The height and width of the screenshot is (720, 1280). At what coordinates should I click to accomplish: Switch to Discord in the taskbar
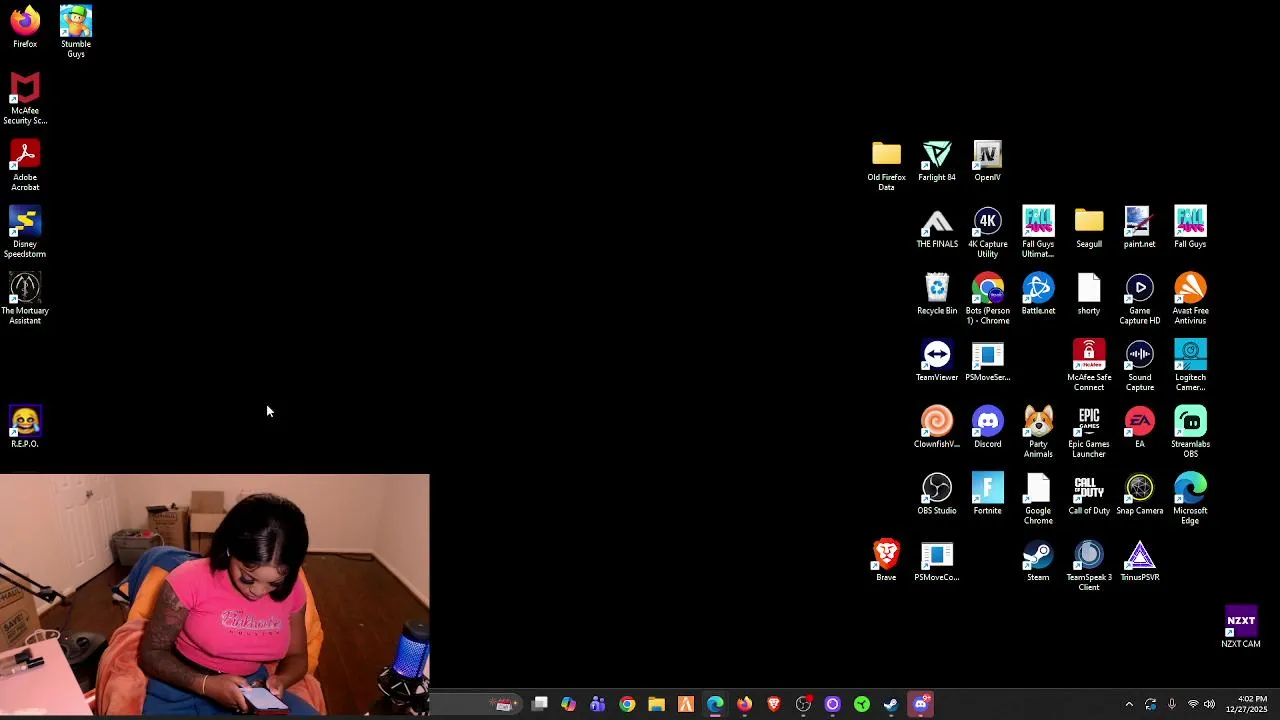pos(920,704)
